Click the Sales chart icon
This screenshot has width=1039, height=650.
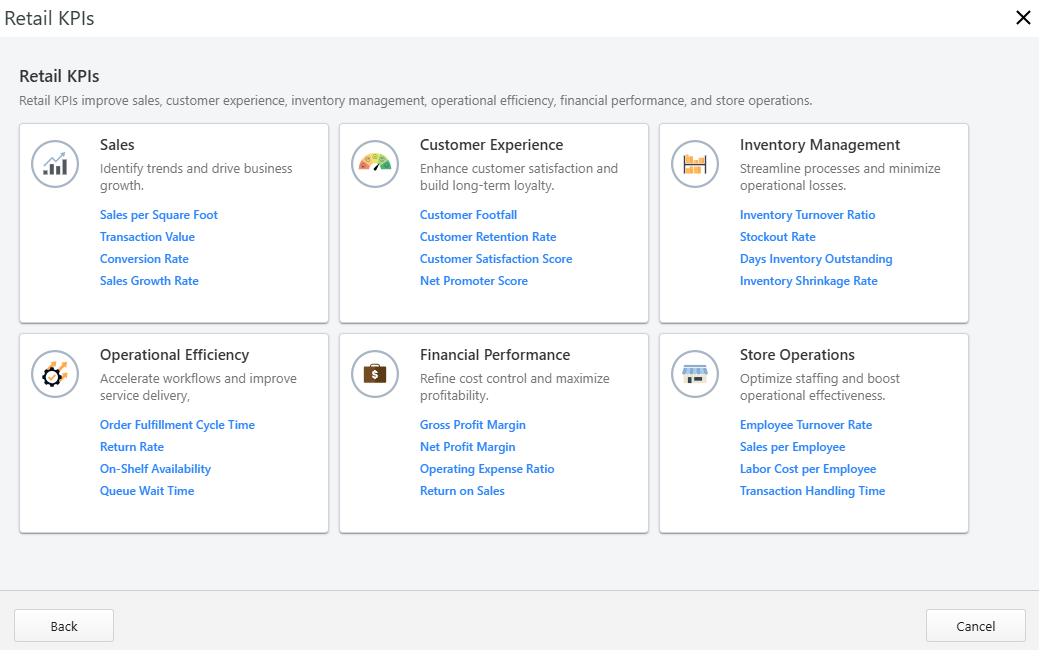pos(55,164)
